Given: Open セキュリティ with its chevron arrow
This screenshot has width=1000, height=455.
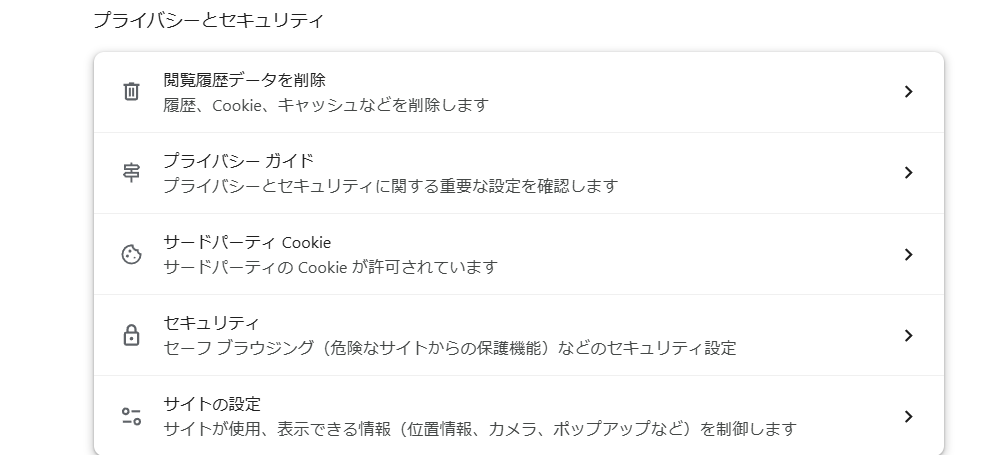Looking at the screenshot, I should pyautogui.click(x=908, y=335).
